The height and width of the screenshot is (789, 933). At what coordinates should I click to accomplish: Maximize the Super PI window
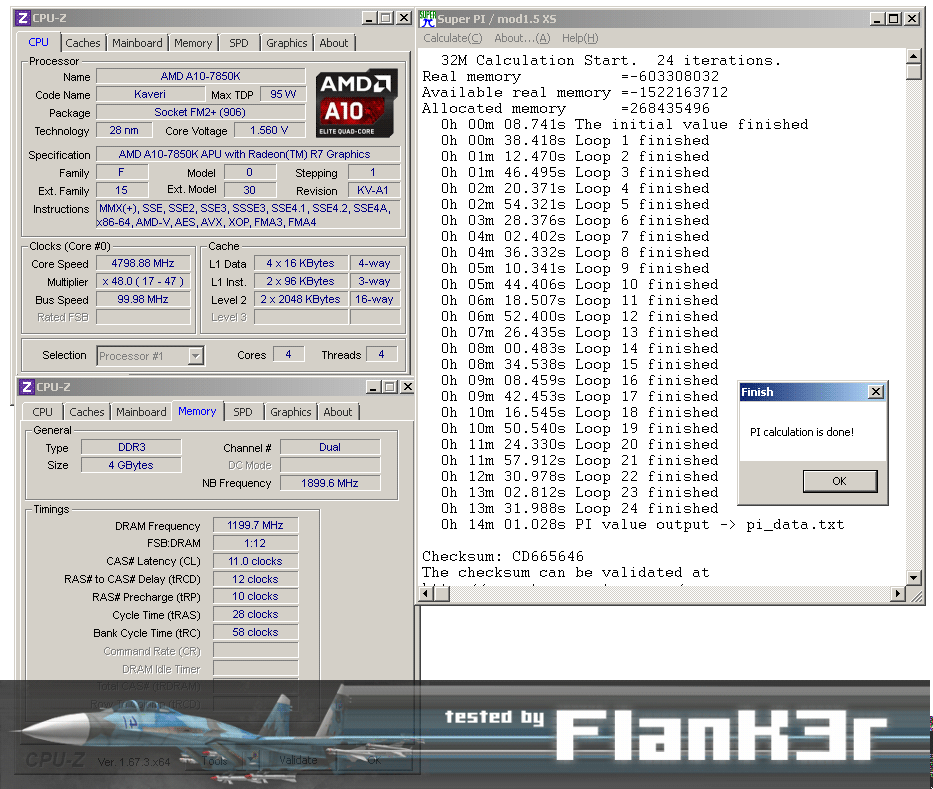[x=894, y=19]
